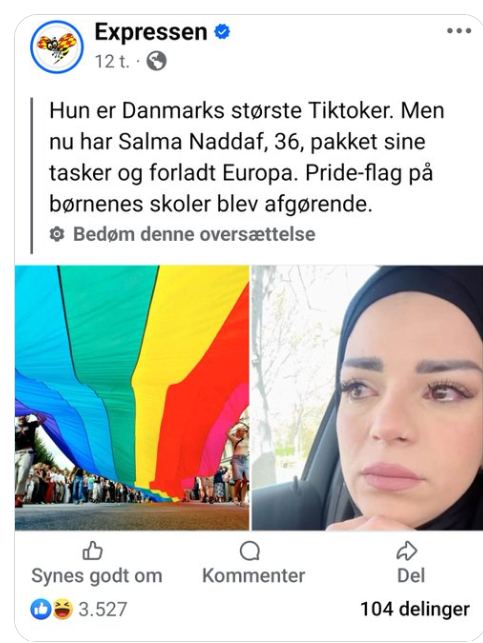View the 3.527 reactions count
Screen dimensions: 483x643
(103, 609)
